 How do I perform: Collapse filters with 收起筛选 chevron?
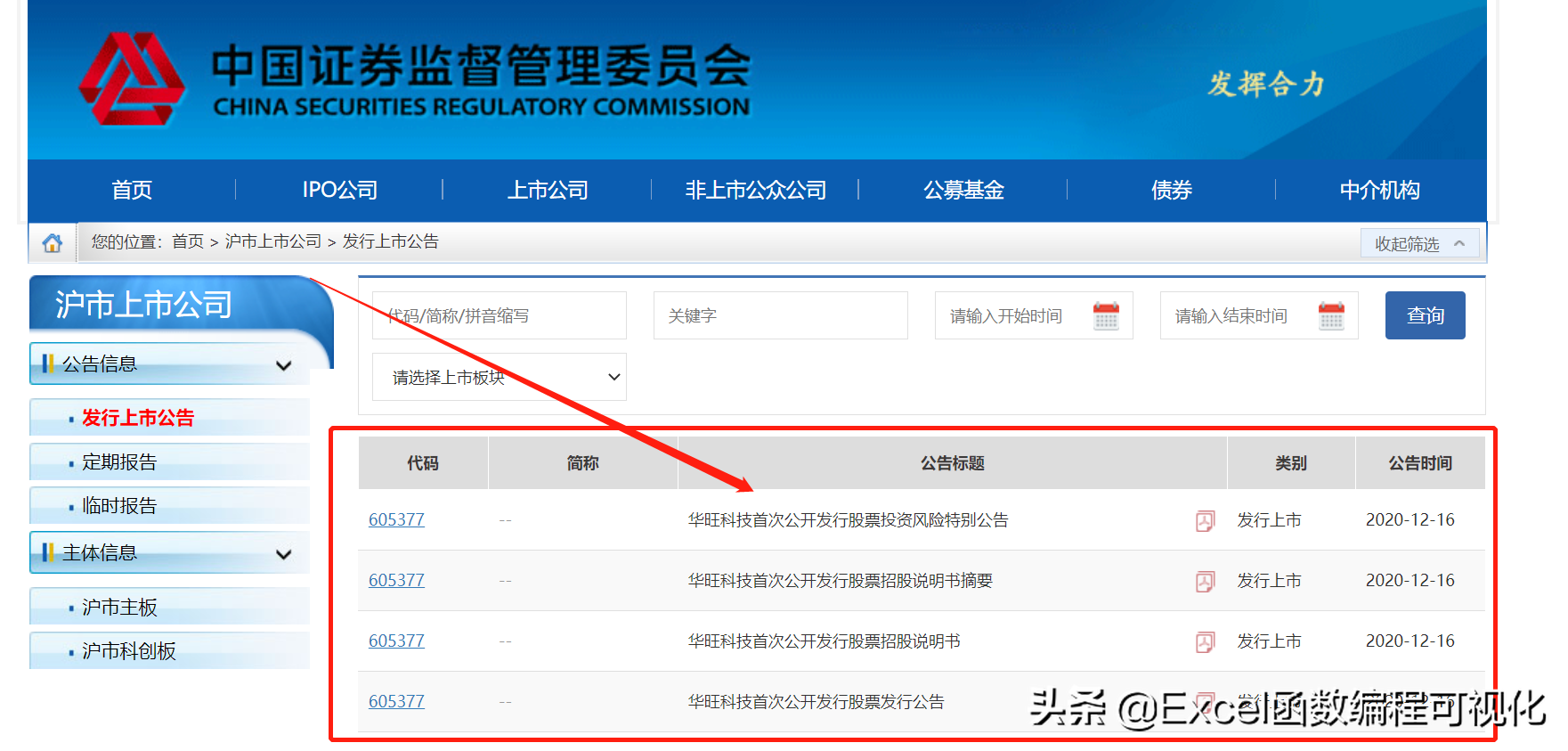1419,243
